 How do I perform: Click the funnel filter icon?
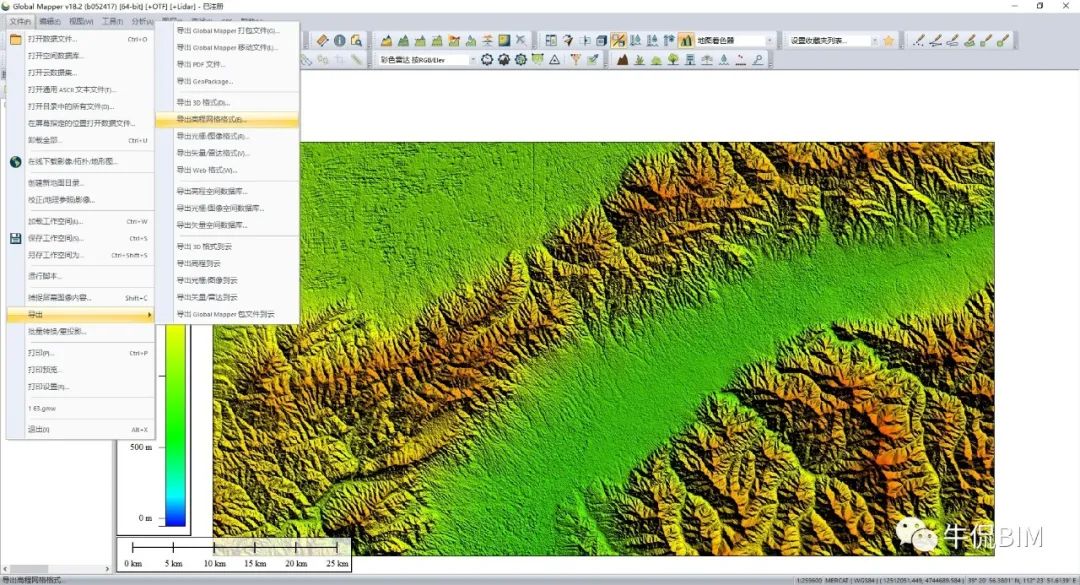click(575, 60)
